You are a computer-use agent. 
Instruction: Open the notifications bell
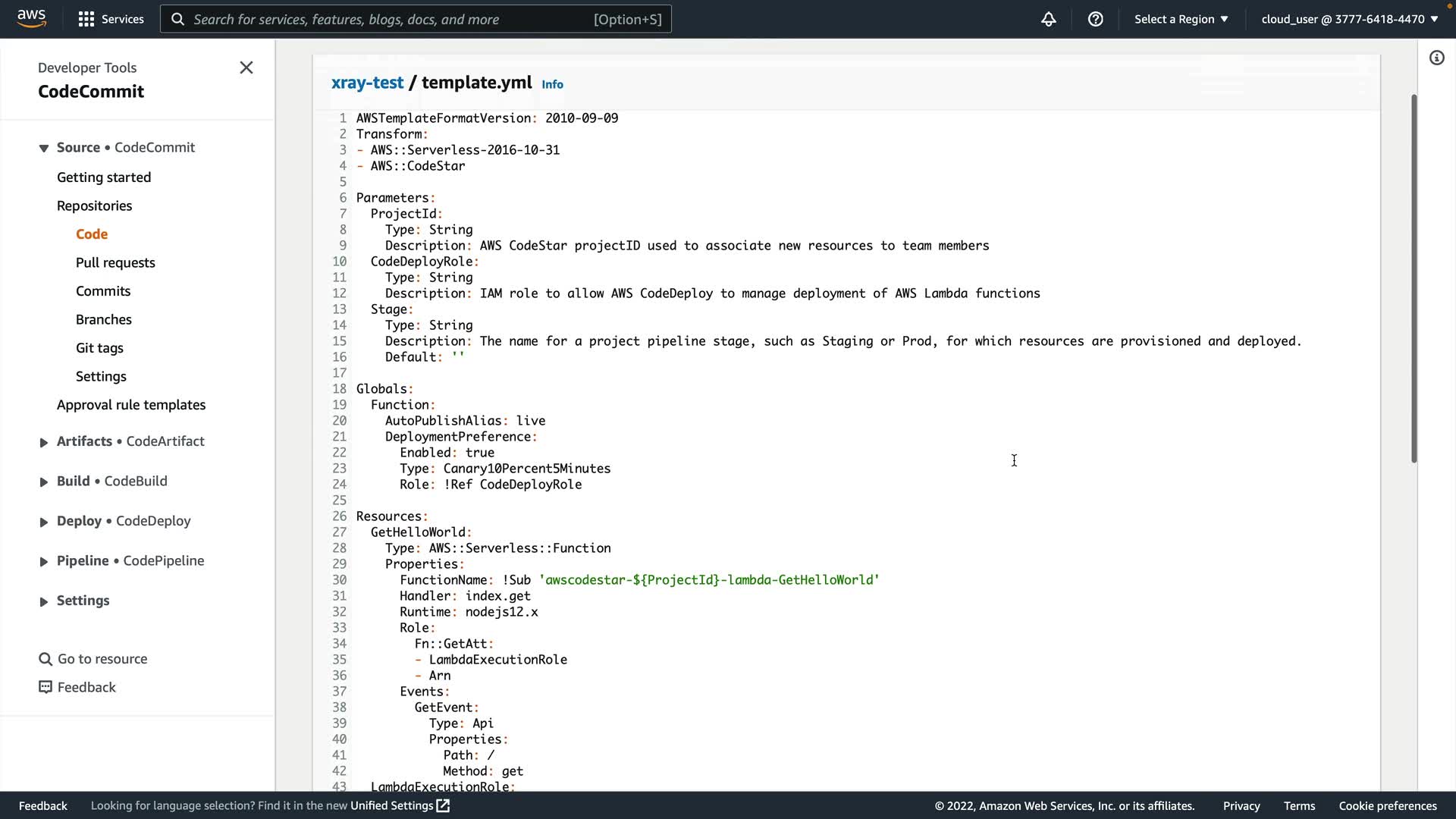(1048, 19)
